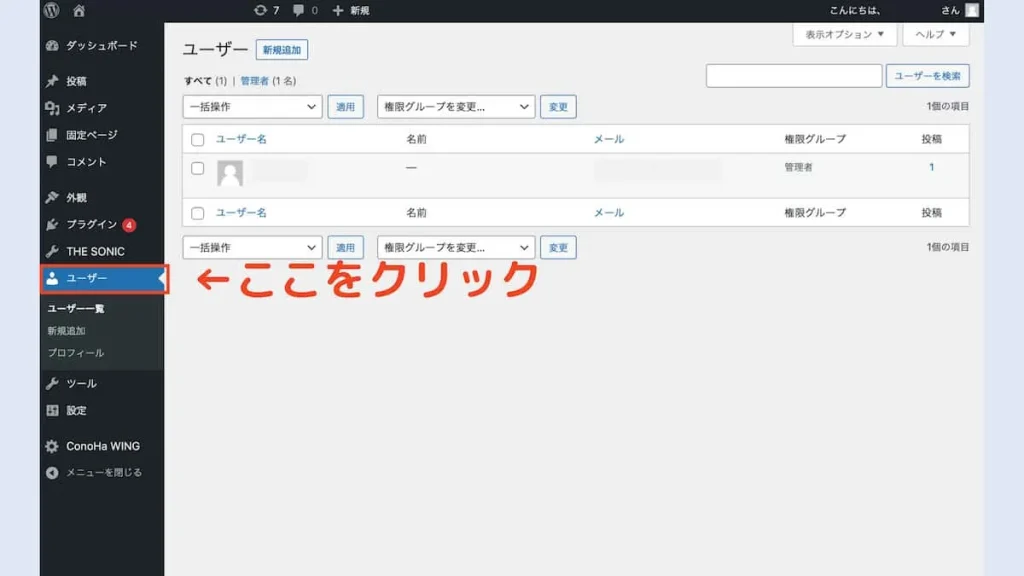The height and width of the screenshot is (576, 1024).
Task: Sort by ユーザー名 header column
Action: [242, 139]
